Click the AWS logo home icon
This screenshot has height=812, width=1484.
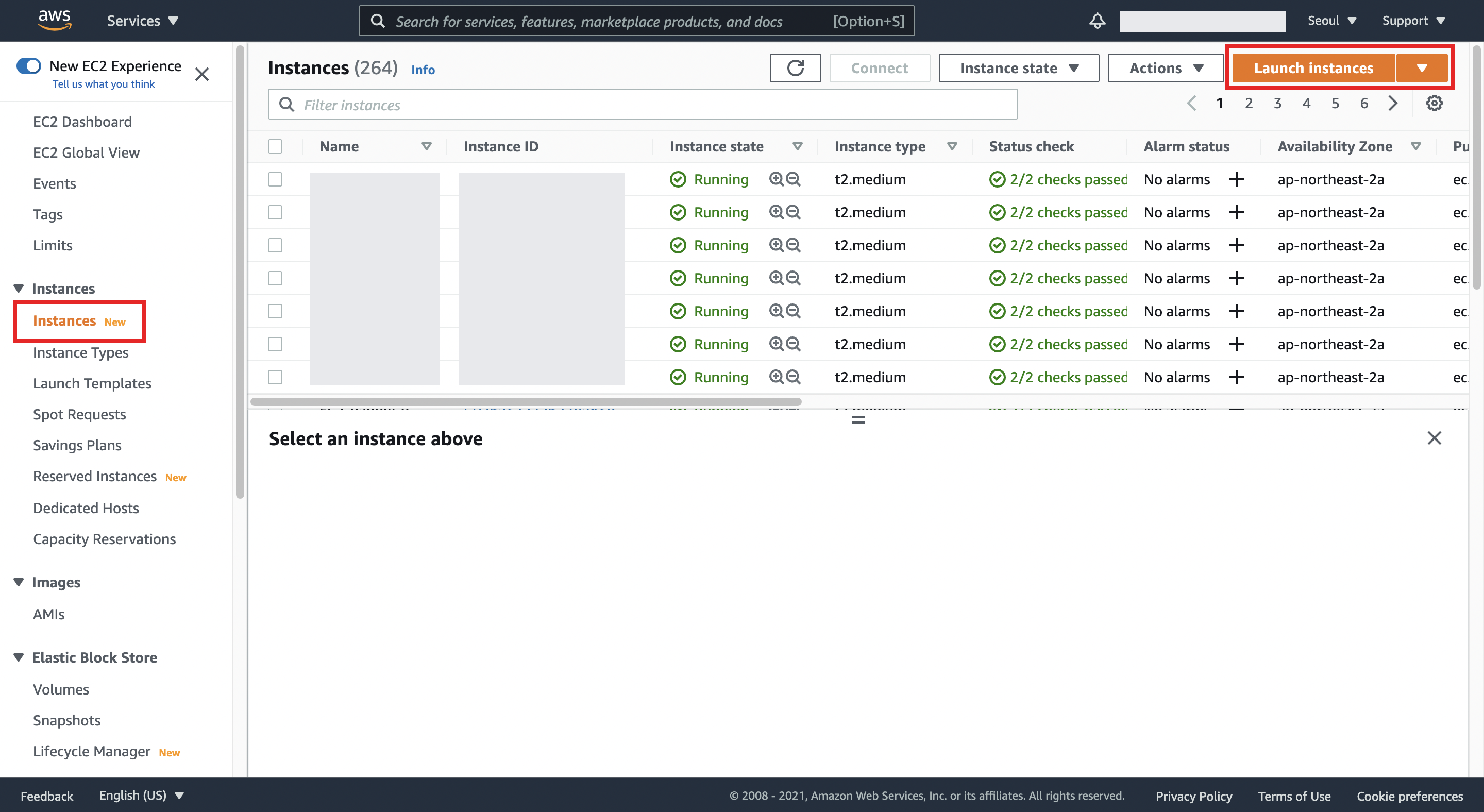click(x=54, y=20)
